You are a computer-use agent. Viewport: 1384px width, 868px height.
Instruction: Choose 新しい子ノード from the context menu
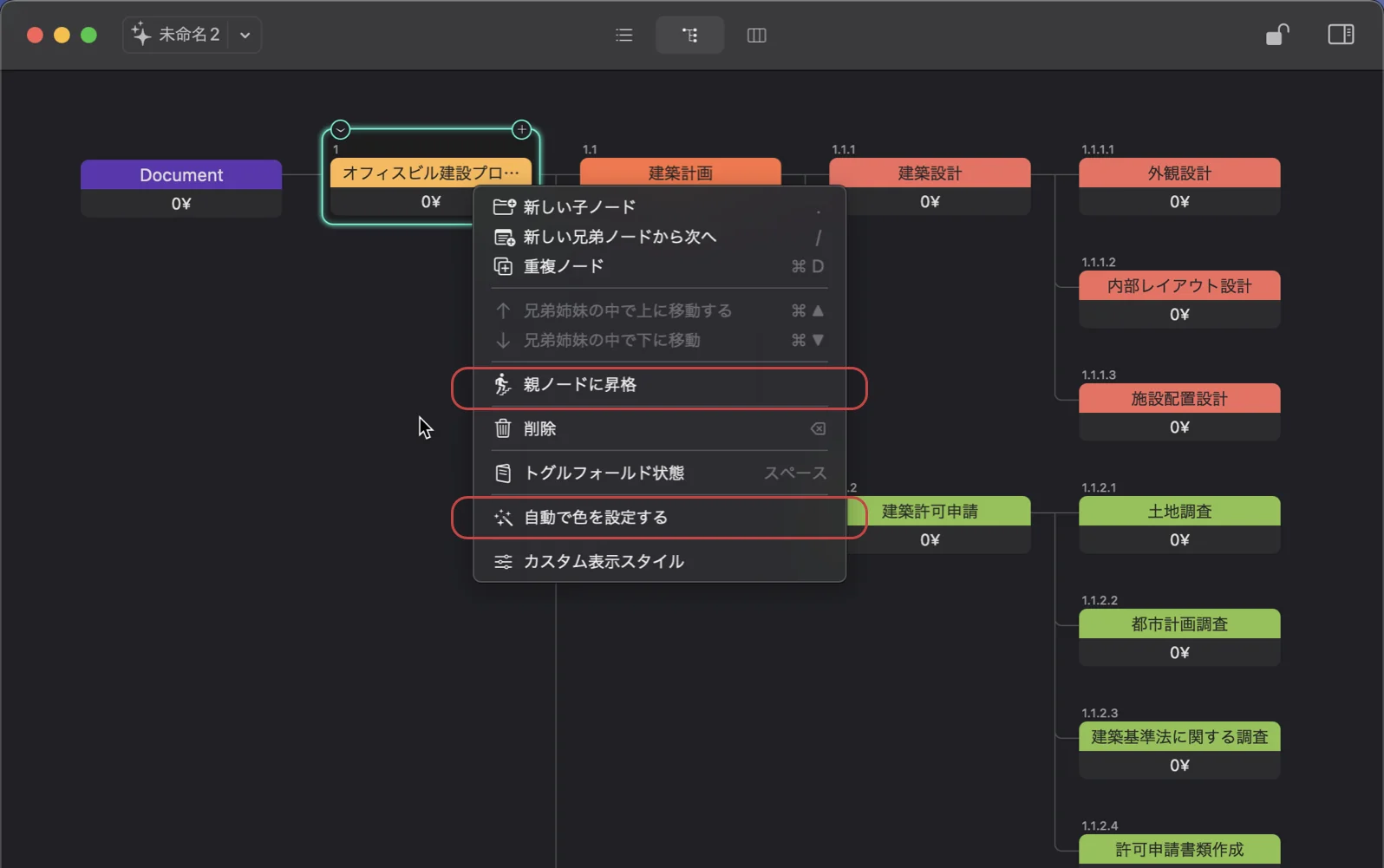579,207
